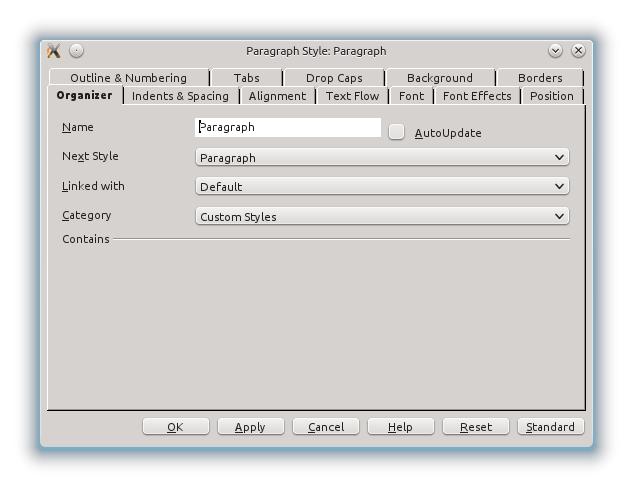Enable the AutoUpdate checkbox
The width and height of the screenshot is (633, 487).
(397, 132)
